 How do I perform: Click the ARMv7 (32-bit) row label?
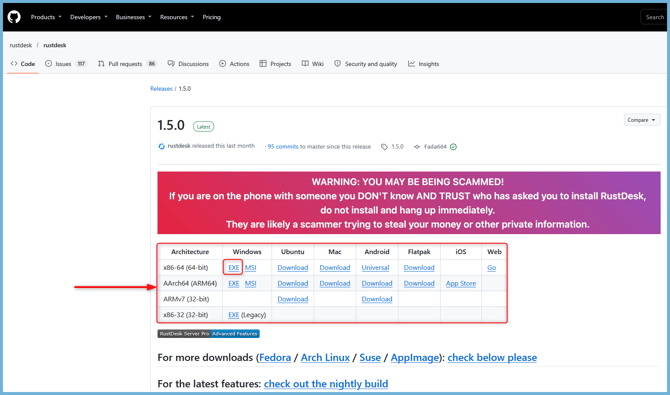point(186,299)
